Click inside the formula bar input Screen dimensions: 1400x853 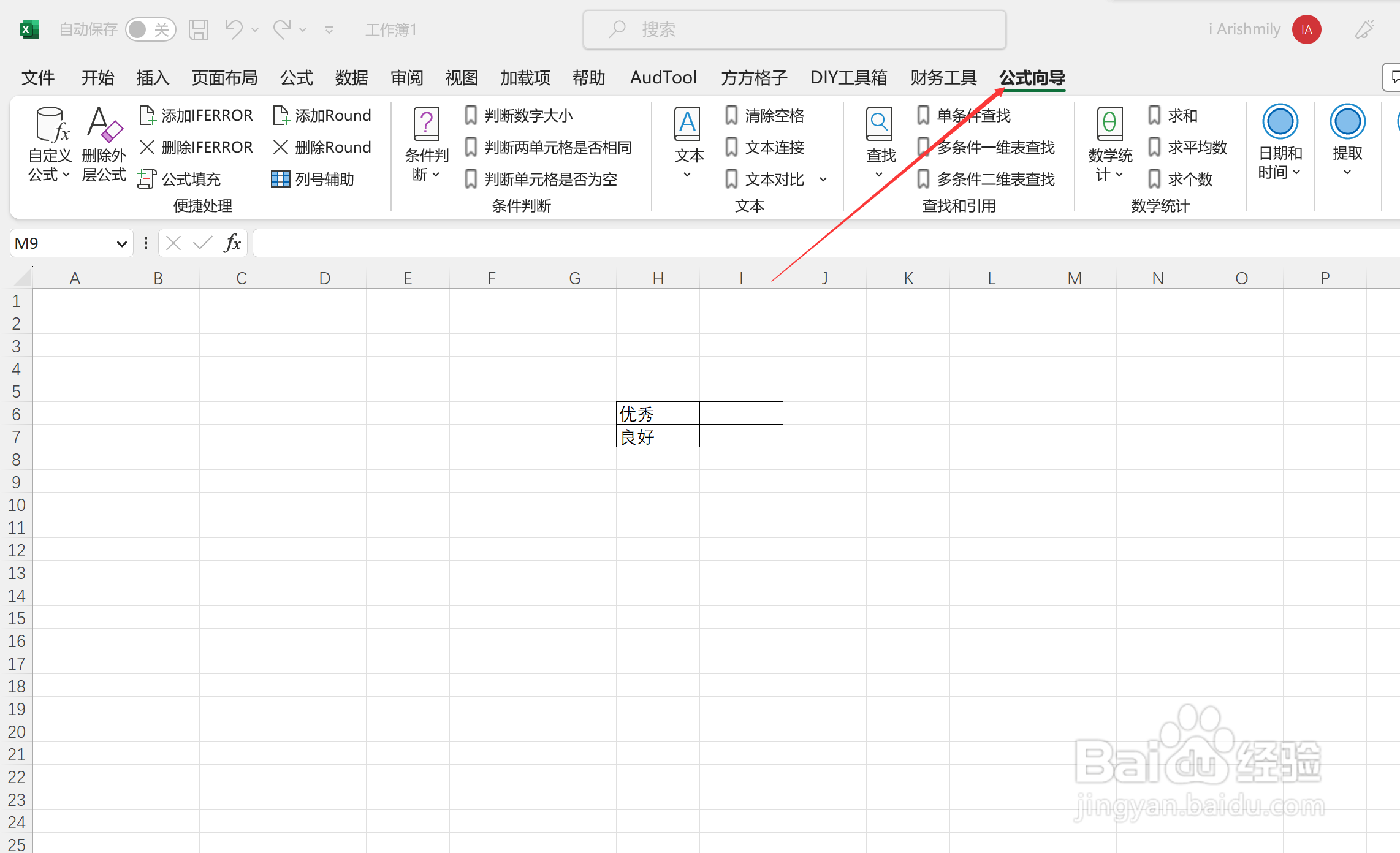coord(825,243)
